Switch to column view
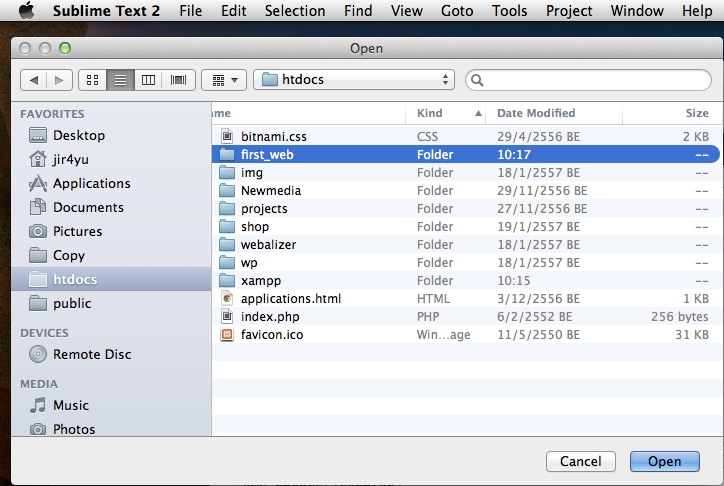The height and width of the screenshot is (486, 724). [148, 80]
